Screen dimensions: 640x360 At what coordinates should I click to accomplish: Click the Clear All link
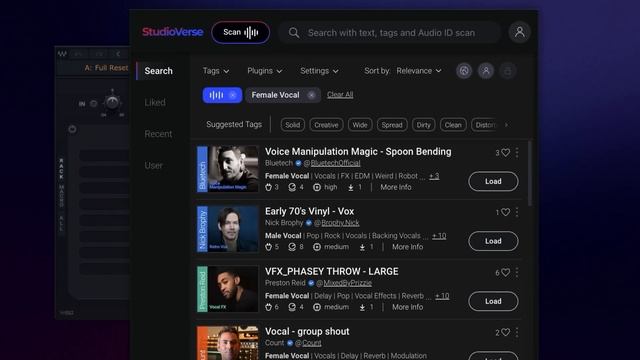pos(340,95)
